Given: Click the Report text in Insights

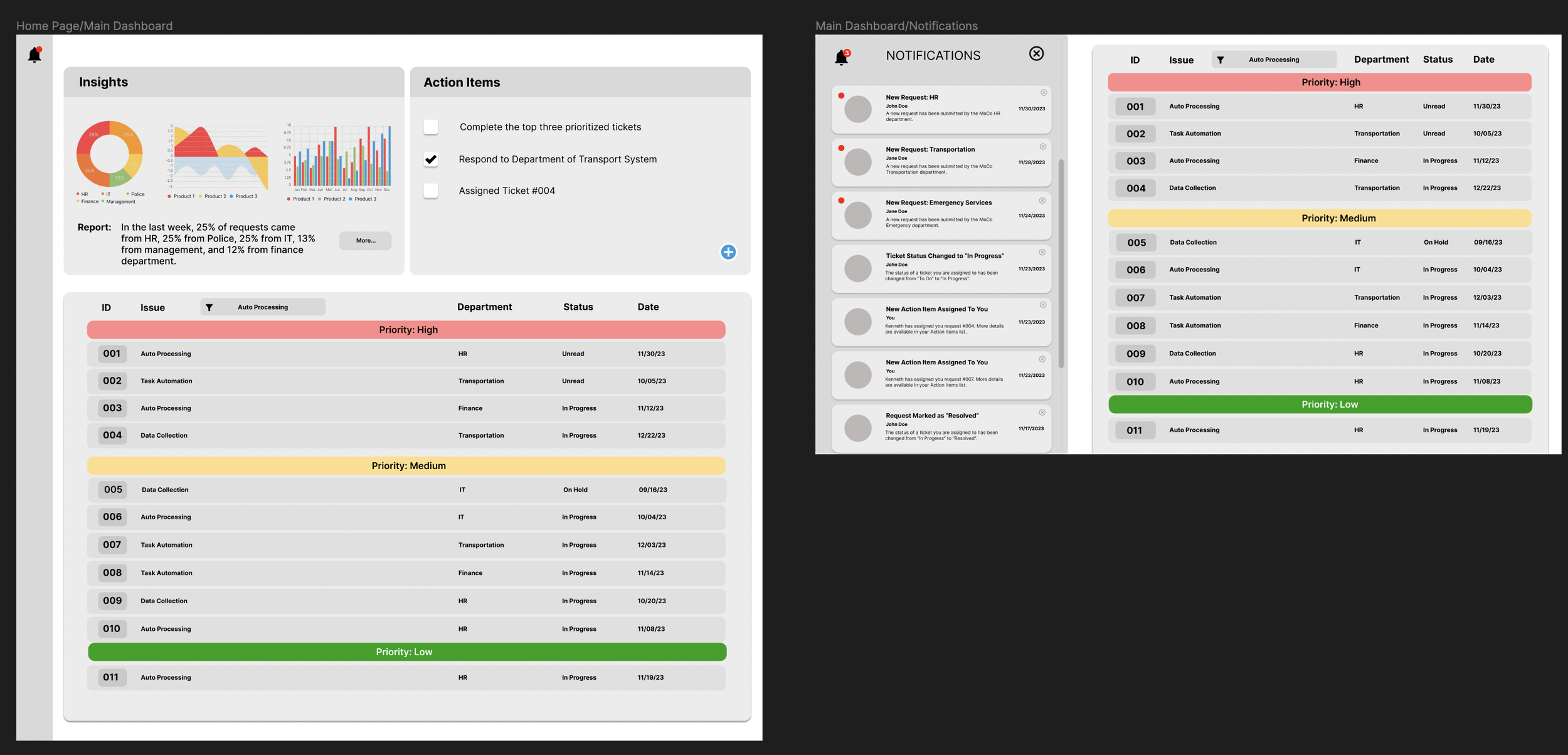Looking at the screenshot, I should [218, 245].
